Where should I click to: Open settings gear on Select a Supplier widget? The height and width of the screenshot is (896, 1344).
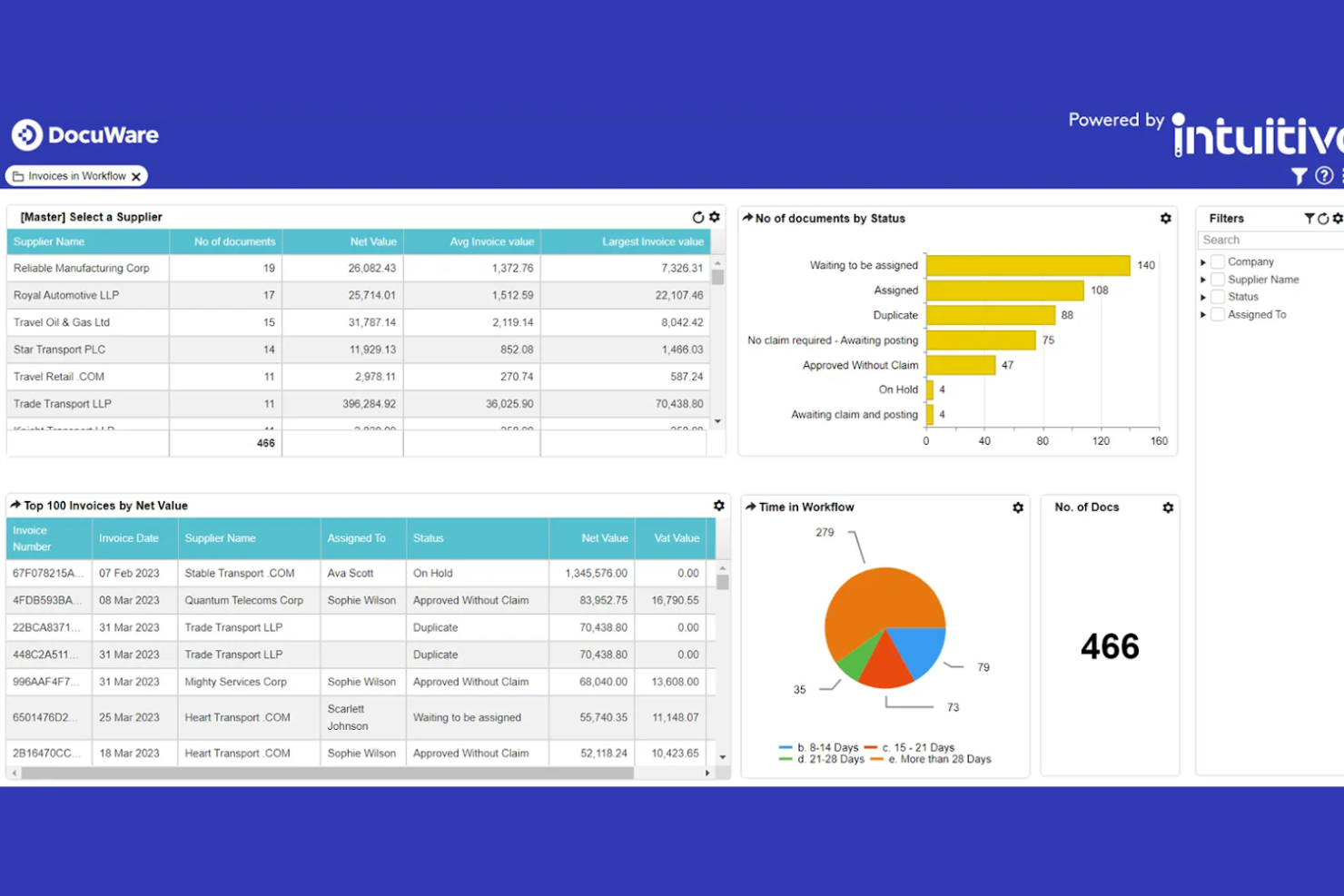tap(714, 217)
